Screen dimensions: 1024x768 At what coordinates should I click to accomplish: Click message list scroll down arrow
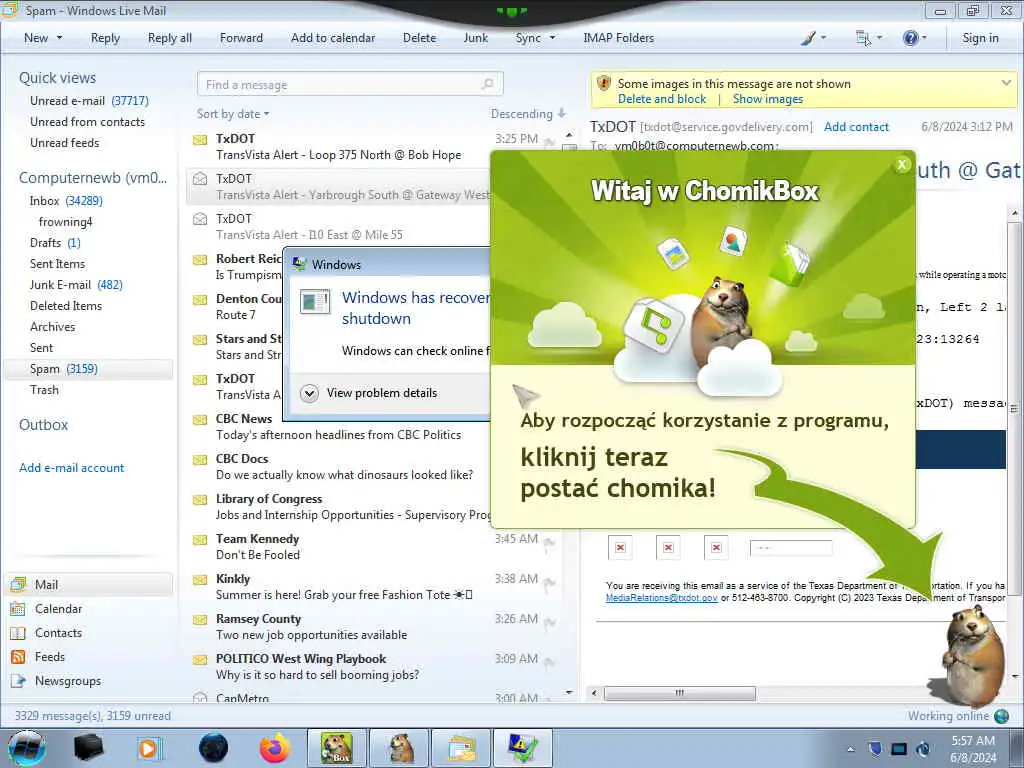(x=569, y=692)
